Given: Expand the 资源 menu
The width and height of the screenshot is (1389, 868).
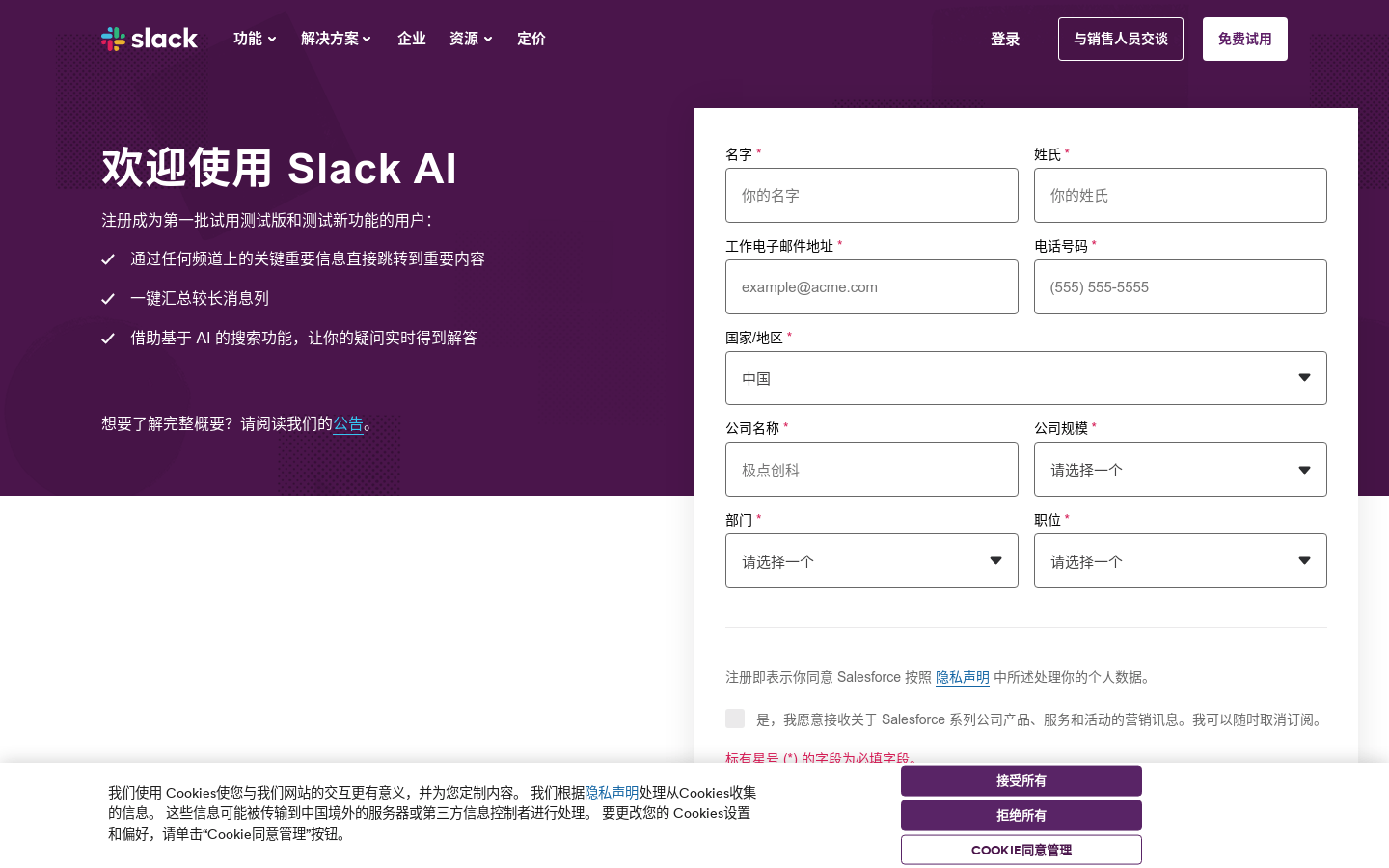Looking at the screenshot, I should [x=471, y=39].
